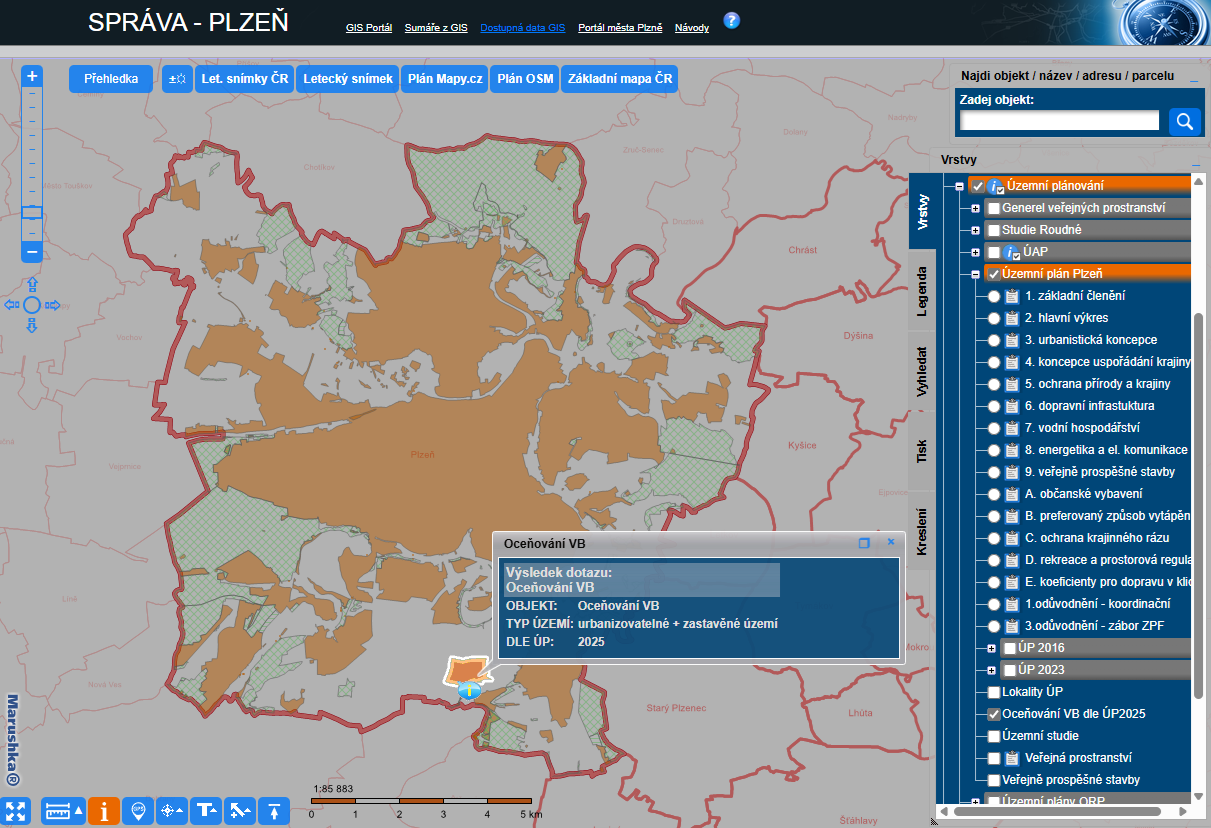Toggle the orange info query tool
Image resolution: width=1211 pixels, height=828 pixels.
point(104,811)
